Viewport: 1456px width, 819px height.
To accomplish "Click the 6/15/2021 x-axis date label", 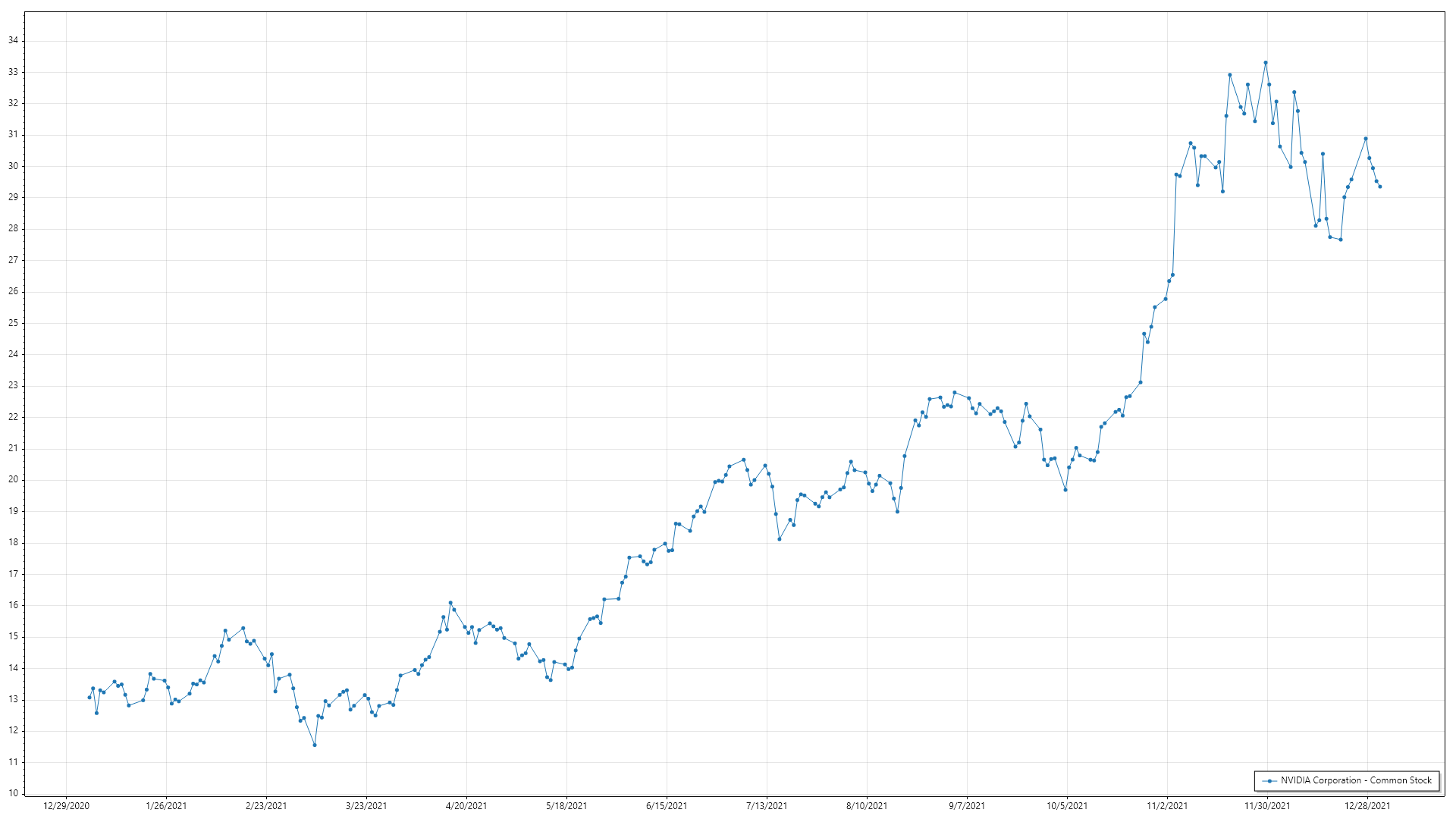I will [x=667, y=806].
